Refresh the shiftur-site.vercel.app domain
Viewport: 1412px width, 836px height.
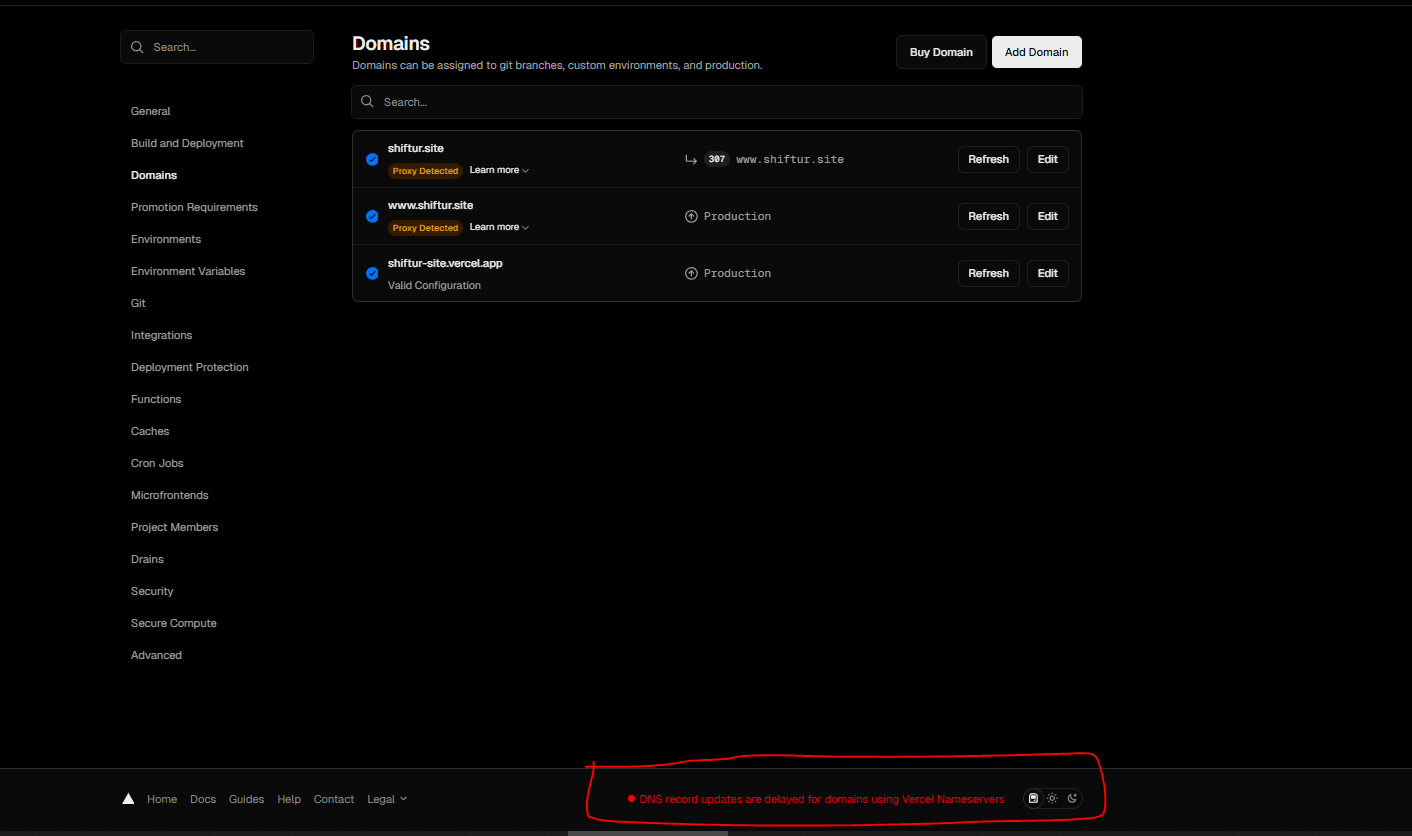point(989,273)
